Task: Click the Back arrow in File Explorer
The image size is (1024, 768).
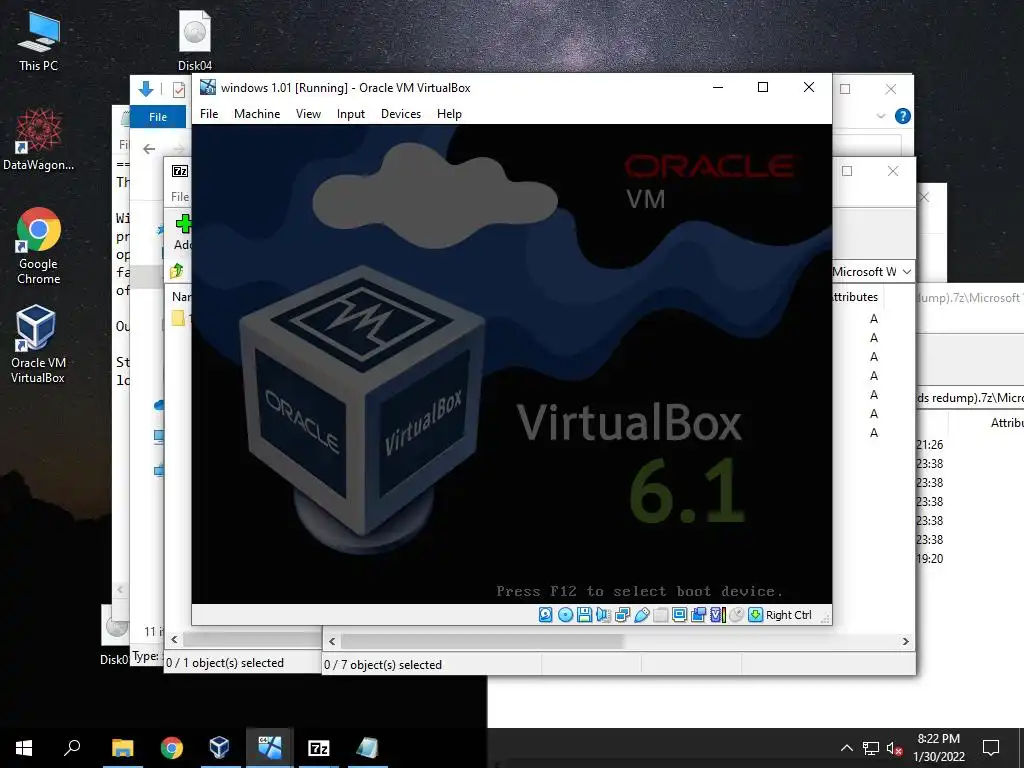Action: coord(149,149)
